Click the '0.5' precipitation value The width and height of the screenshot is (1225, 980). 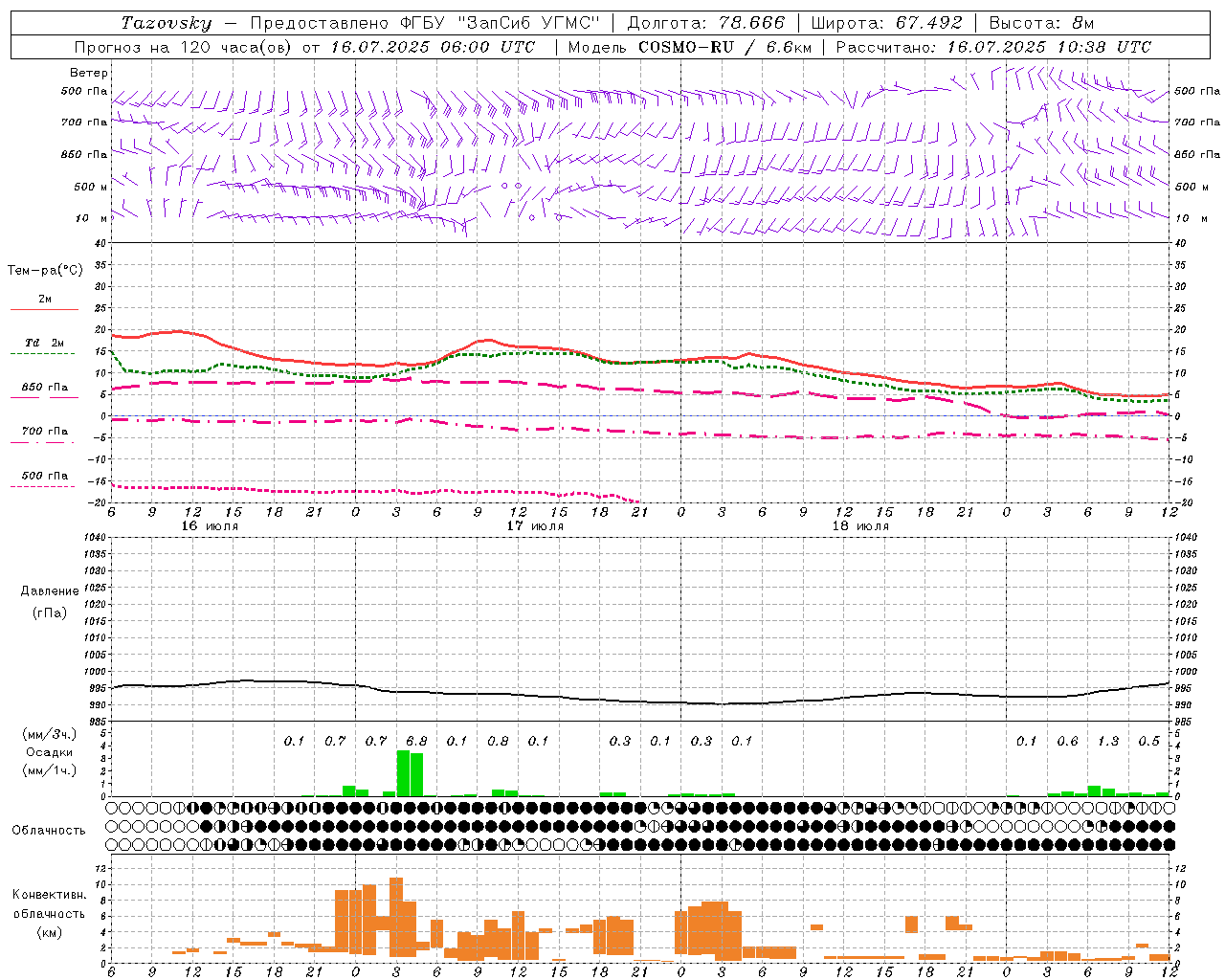pyautogui.click(x=1148, y=741)
